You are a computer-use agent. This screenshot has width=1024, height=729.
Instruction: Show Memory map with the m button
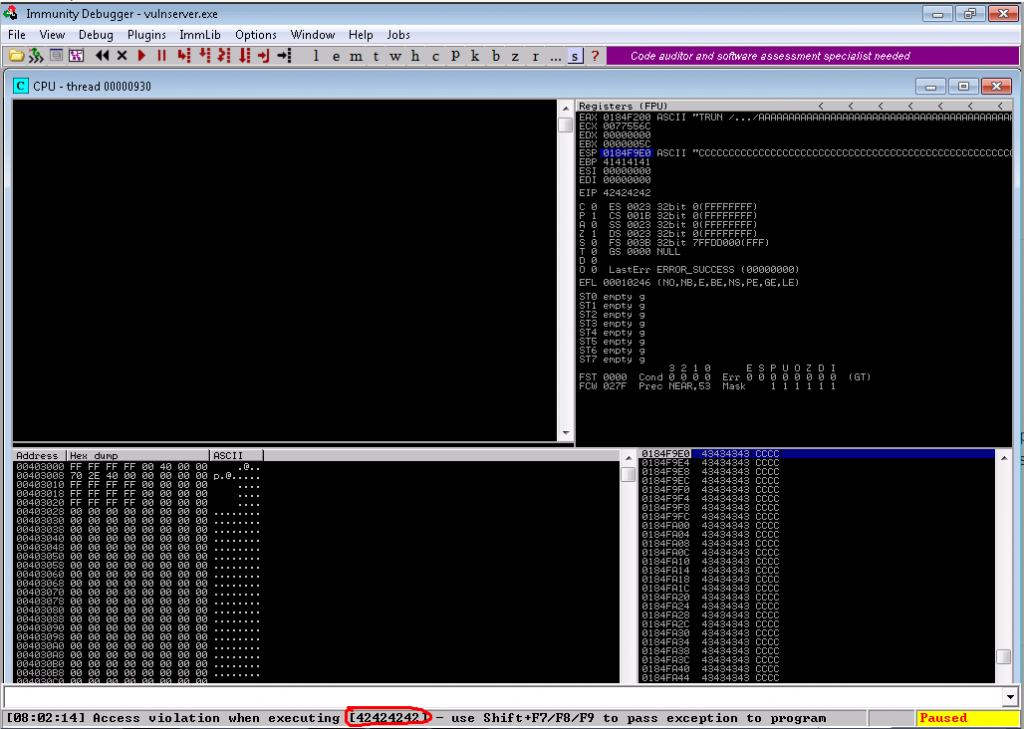[356, 56]
